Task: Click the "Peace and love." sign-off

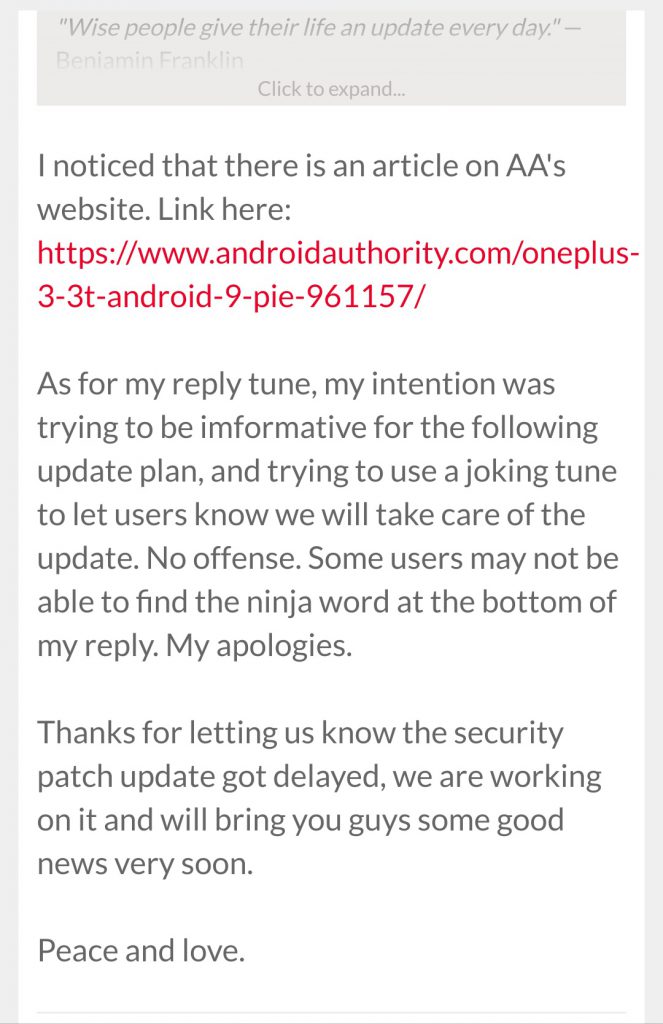Action: pos(141,951)
